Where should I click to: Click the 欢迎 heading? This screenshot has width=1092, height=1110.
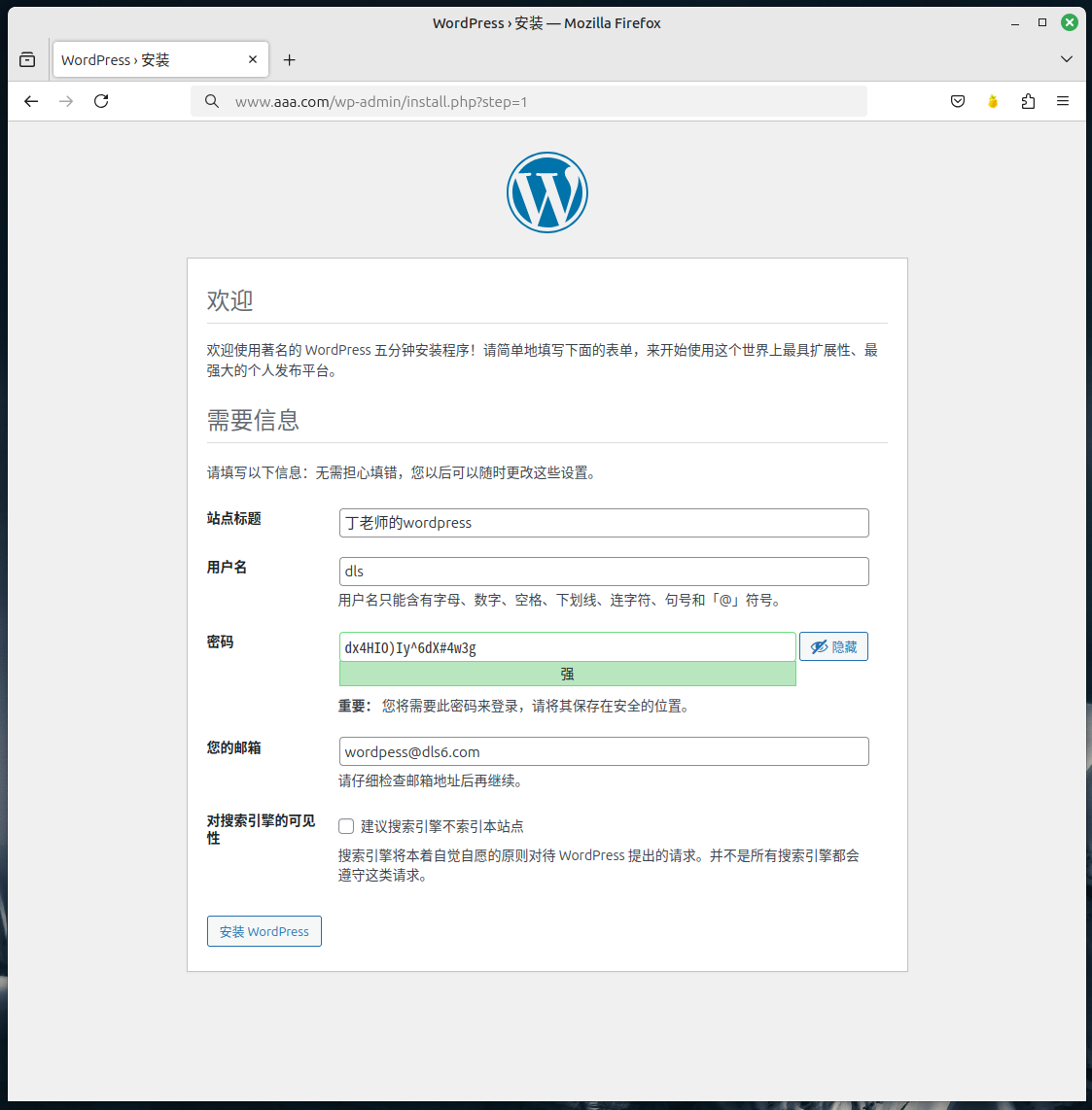(x=229, y=300)
